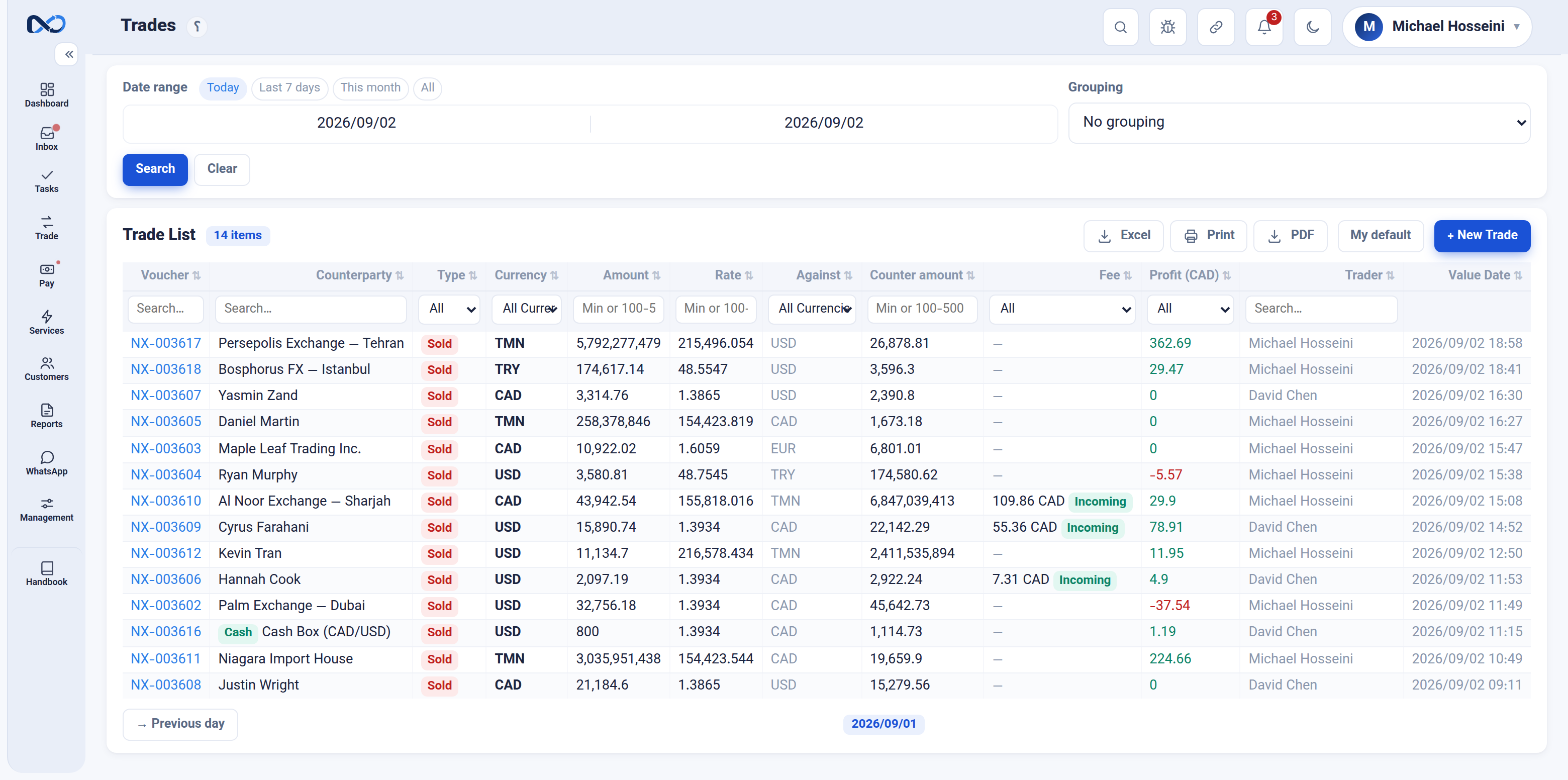Open the Dashboard sidebar icon

point(46,95)
